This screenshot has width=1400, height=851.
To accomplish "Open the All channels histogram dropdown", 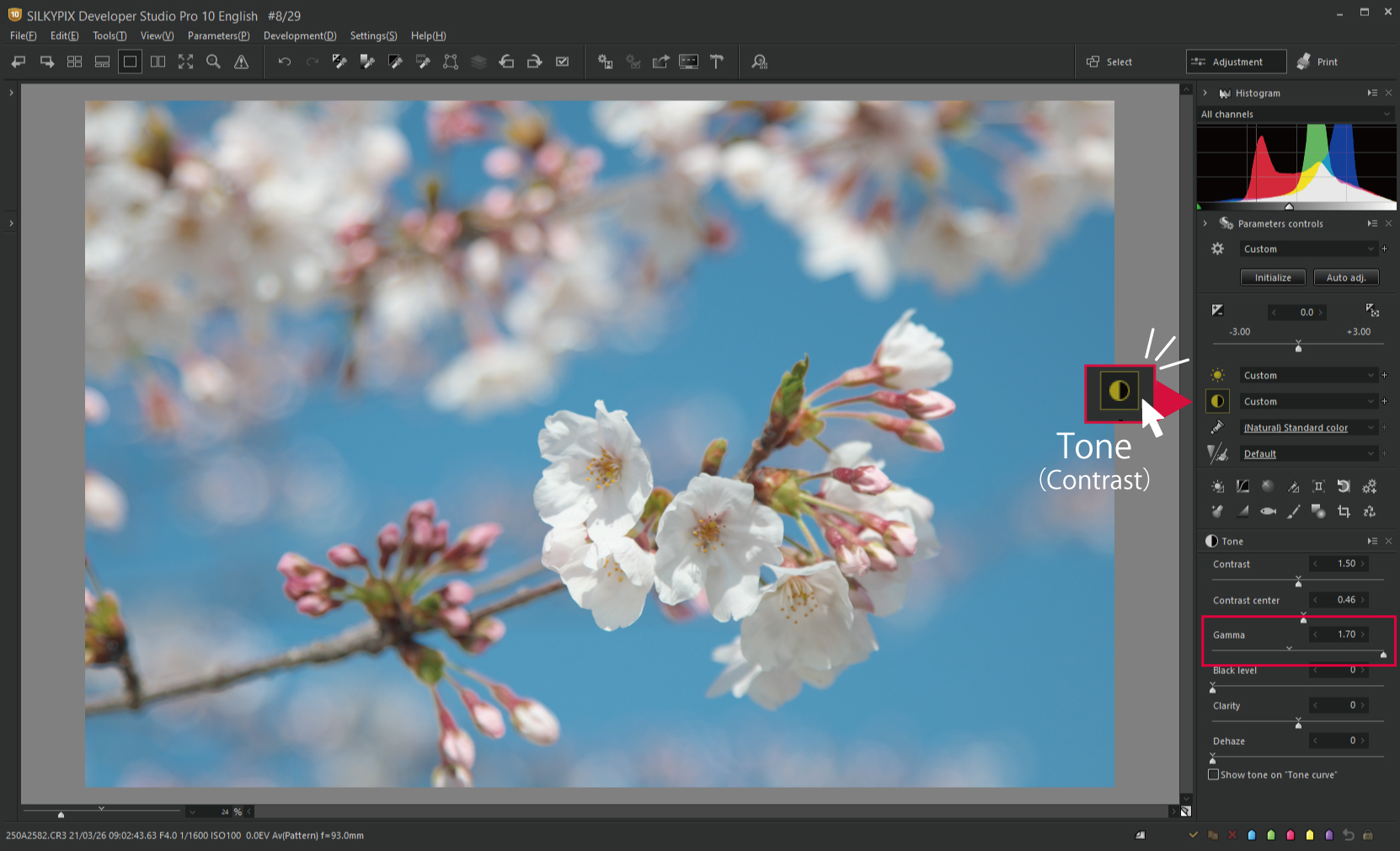I will 1296,114.
